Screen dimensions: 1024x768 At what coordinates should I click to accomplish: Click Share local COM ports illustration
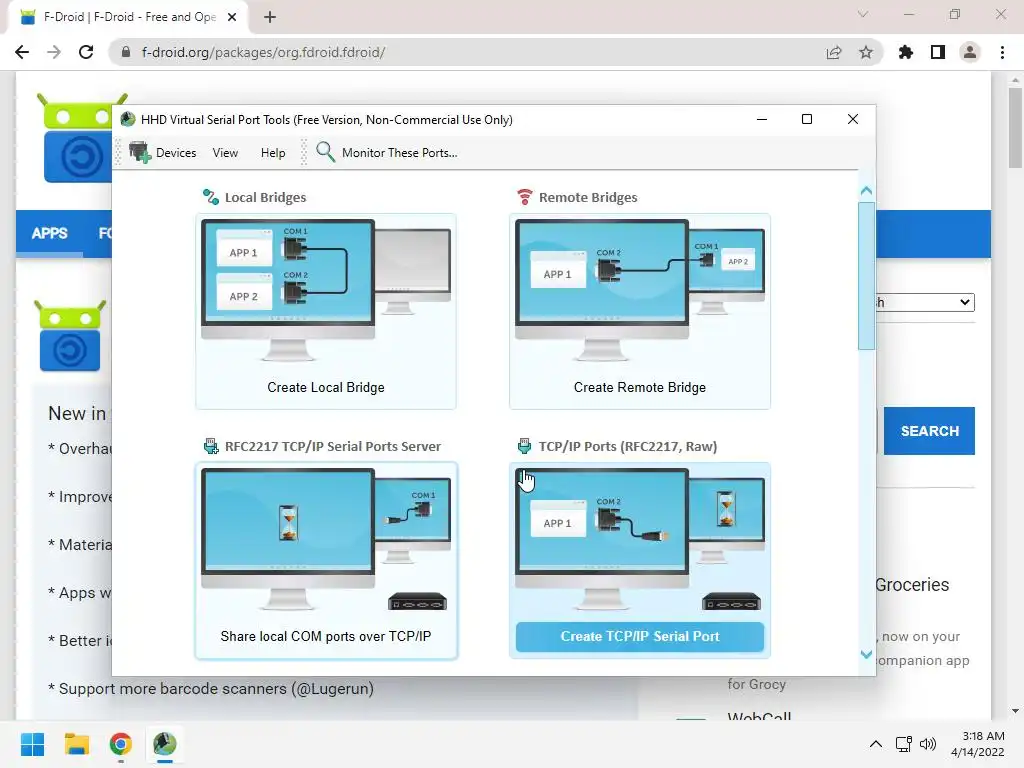click(x=326, y=539)
